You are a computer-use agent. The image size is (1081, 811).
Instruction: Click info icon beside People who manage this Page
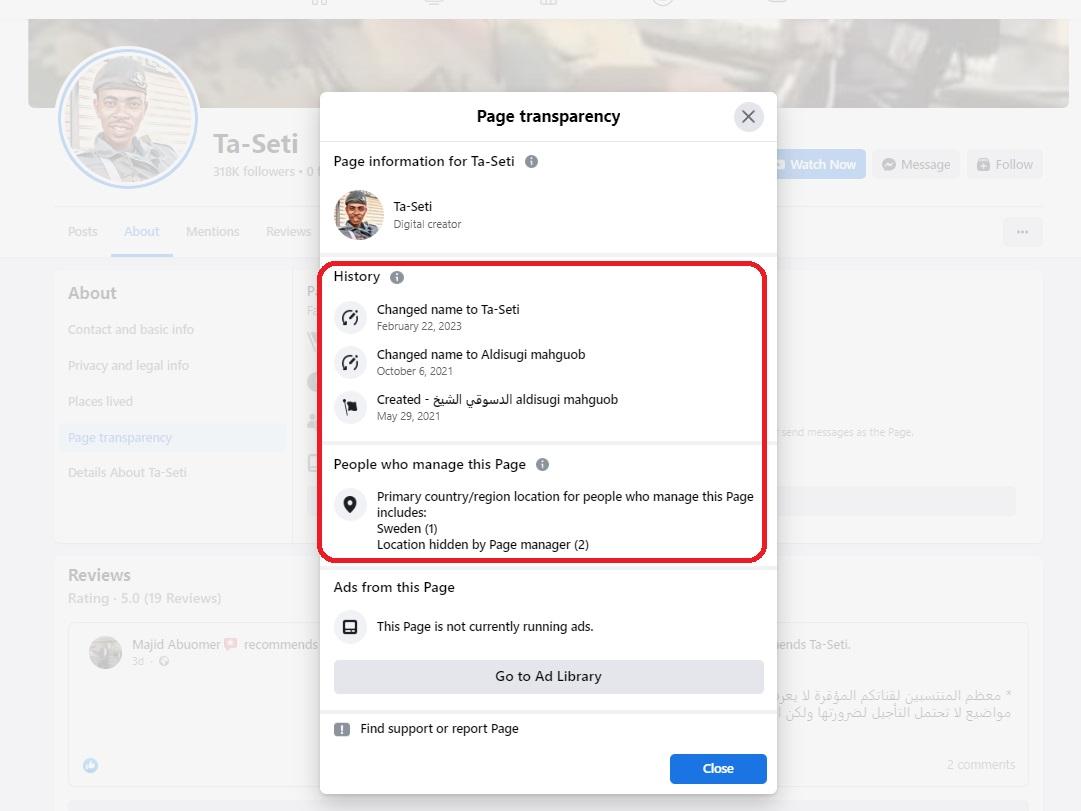543,465
